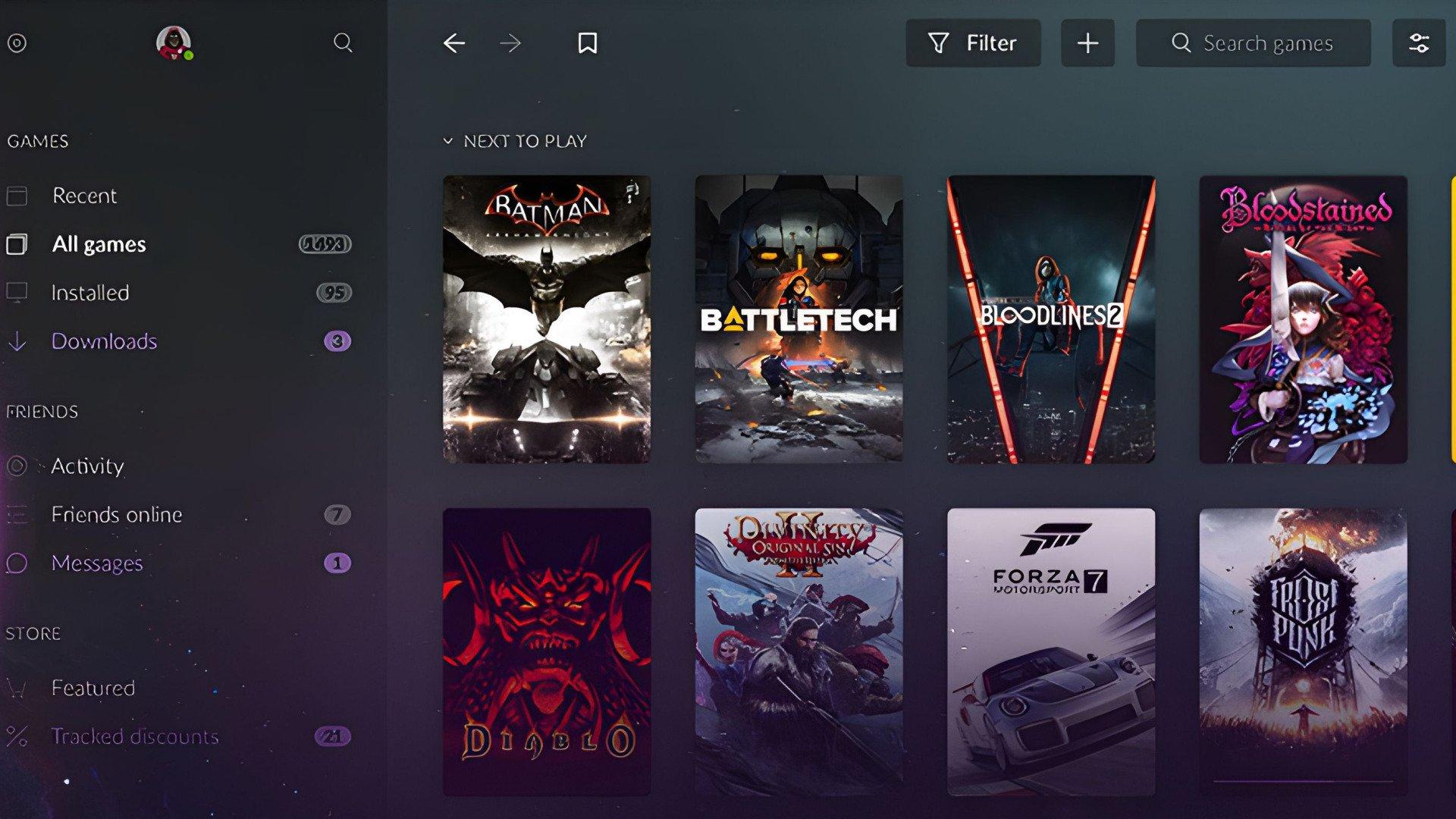Open the Diablo game cover
The height and width of the screenshot is (819, 1456).
click(547, 652)
